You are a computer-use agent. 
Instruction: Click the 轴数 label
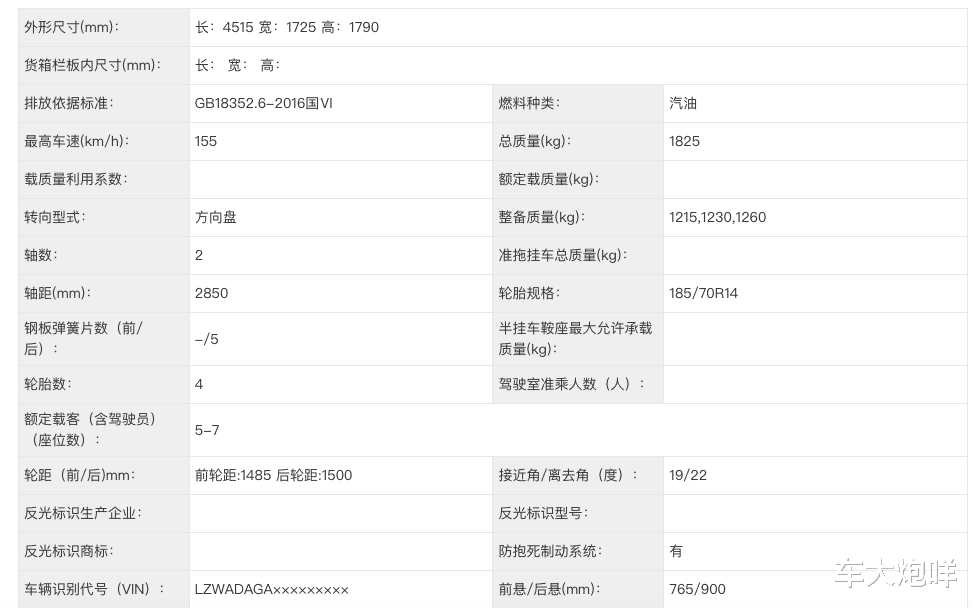point(41,255)
